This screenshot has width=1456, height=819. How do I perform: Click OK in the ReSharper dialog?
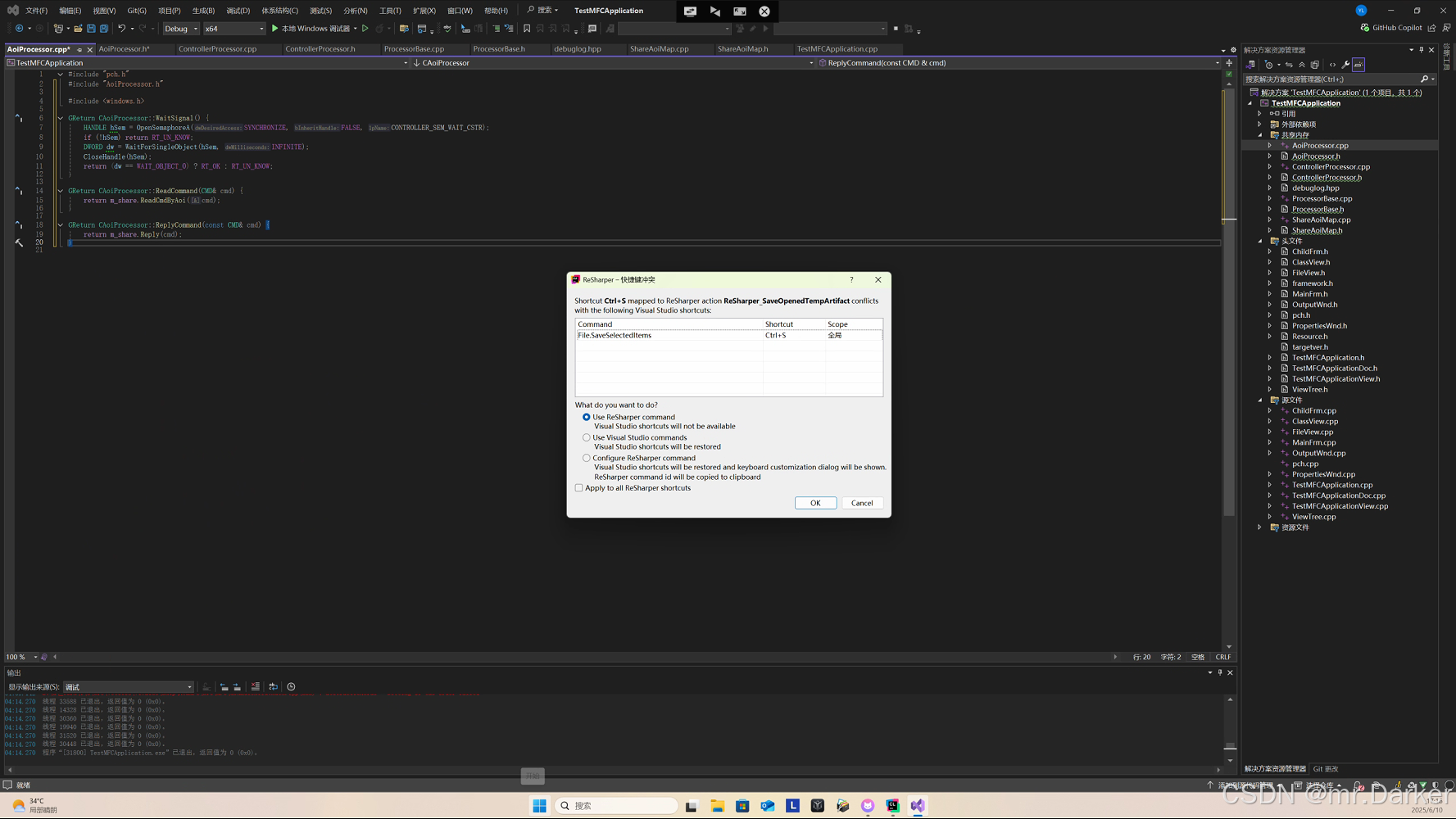pos(815,502)
